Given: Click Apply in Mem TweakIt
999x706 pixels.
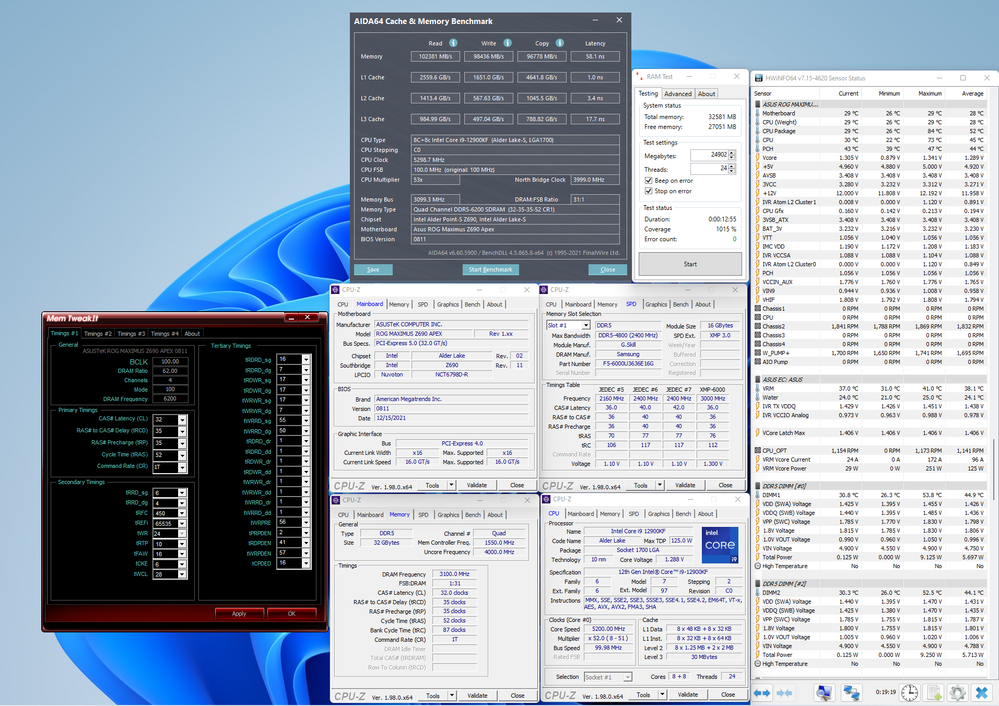Looking at the screenshot, I should [239, 614].
